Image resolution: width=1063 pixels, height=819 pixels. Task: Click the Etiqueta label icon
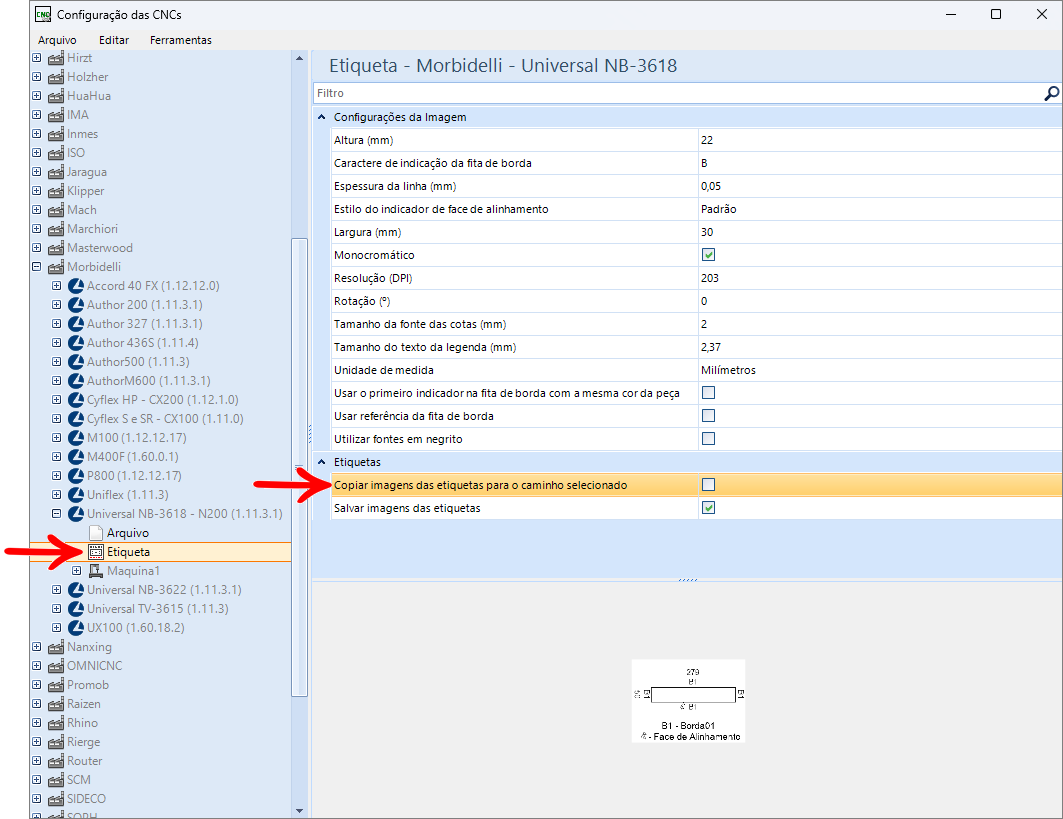[x=96, y=552]
